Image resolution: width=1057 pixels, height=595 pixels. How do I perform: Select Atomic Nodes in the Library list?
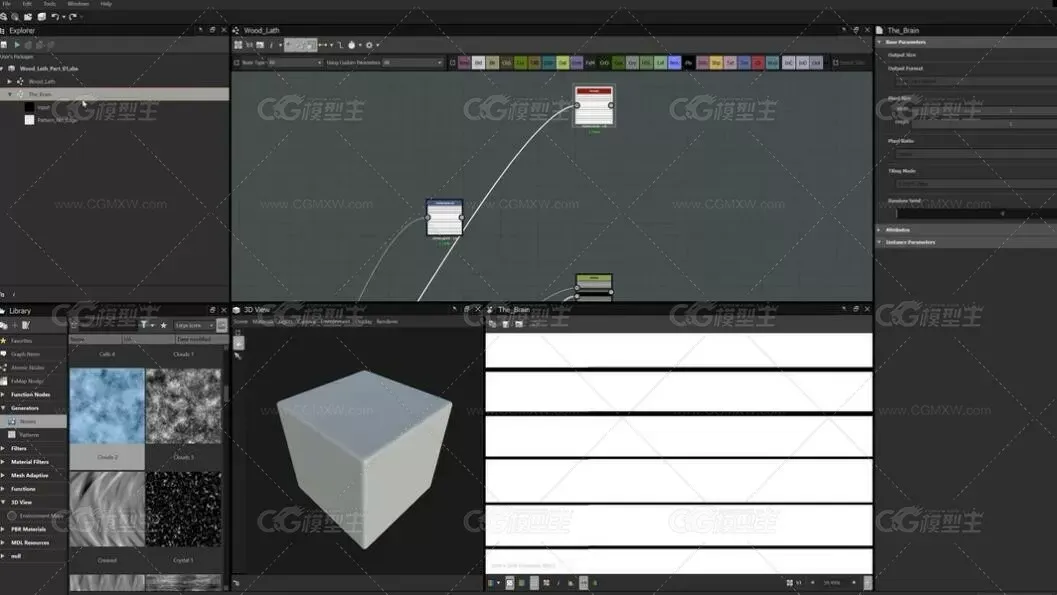coord(27,367)
